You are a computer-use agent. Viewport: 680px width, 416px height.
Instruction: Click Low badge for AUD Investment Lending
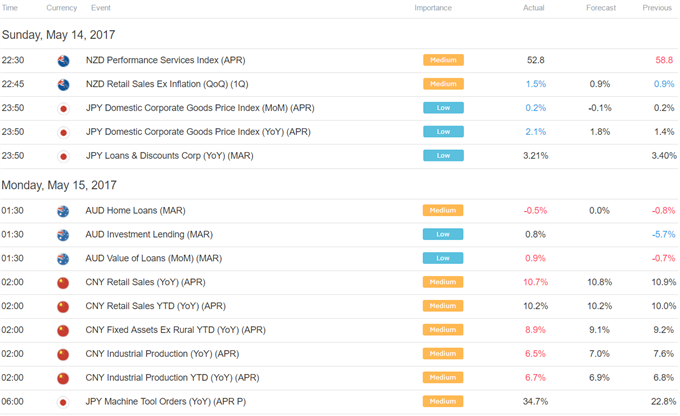coord(443,234)
